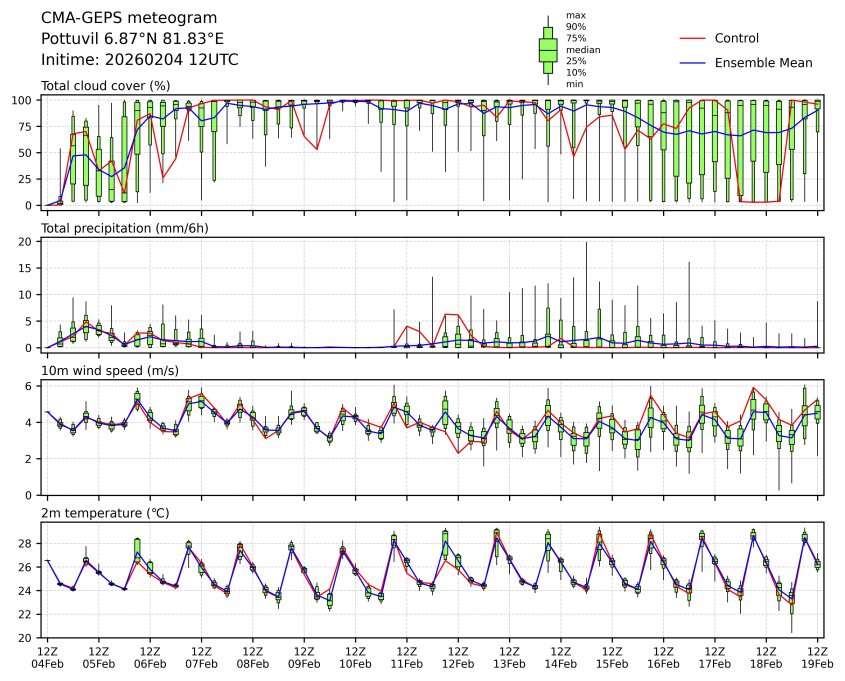Click the 12Z 11Feb time axis tick
The width and height of the screenshot is (845, 681).
(407, 656)
